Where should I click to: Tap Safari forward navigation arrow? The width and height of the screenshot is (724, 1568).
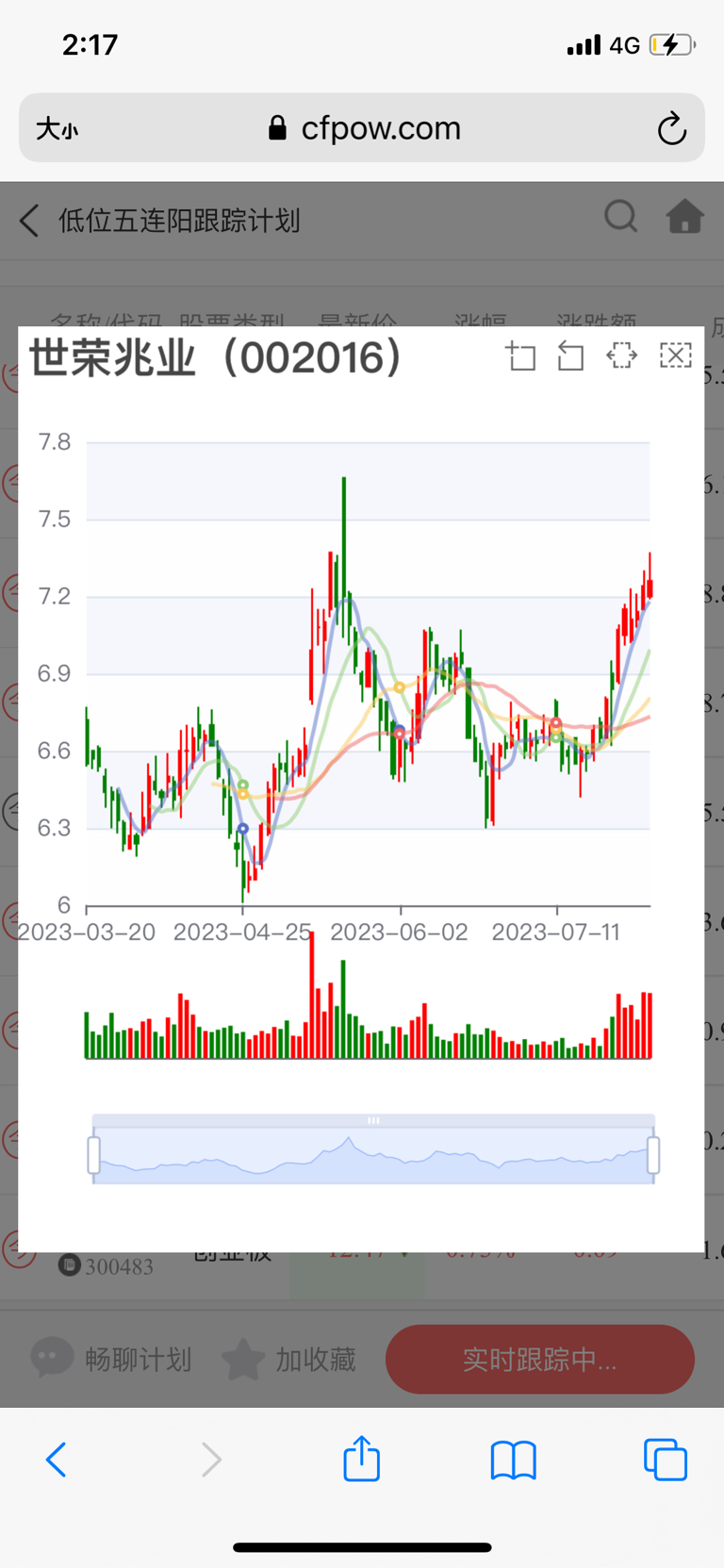click(211, 1460)
